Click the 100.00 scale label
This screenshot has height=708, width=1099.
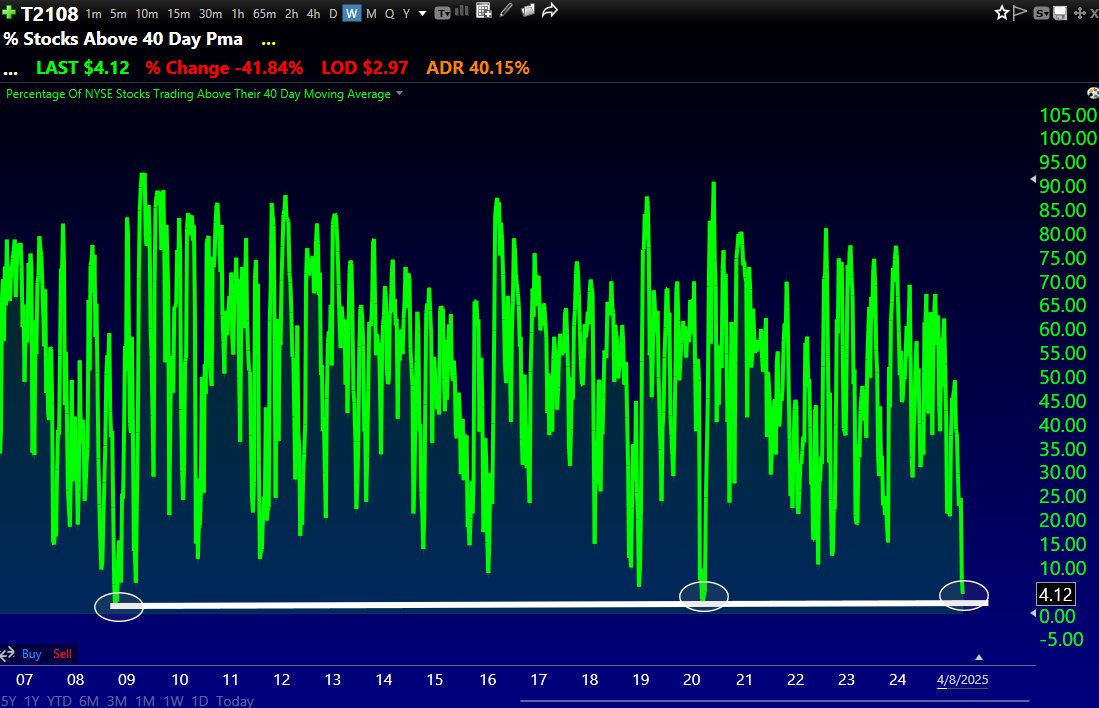pyautogui.click(x=1068, y=138)
